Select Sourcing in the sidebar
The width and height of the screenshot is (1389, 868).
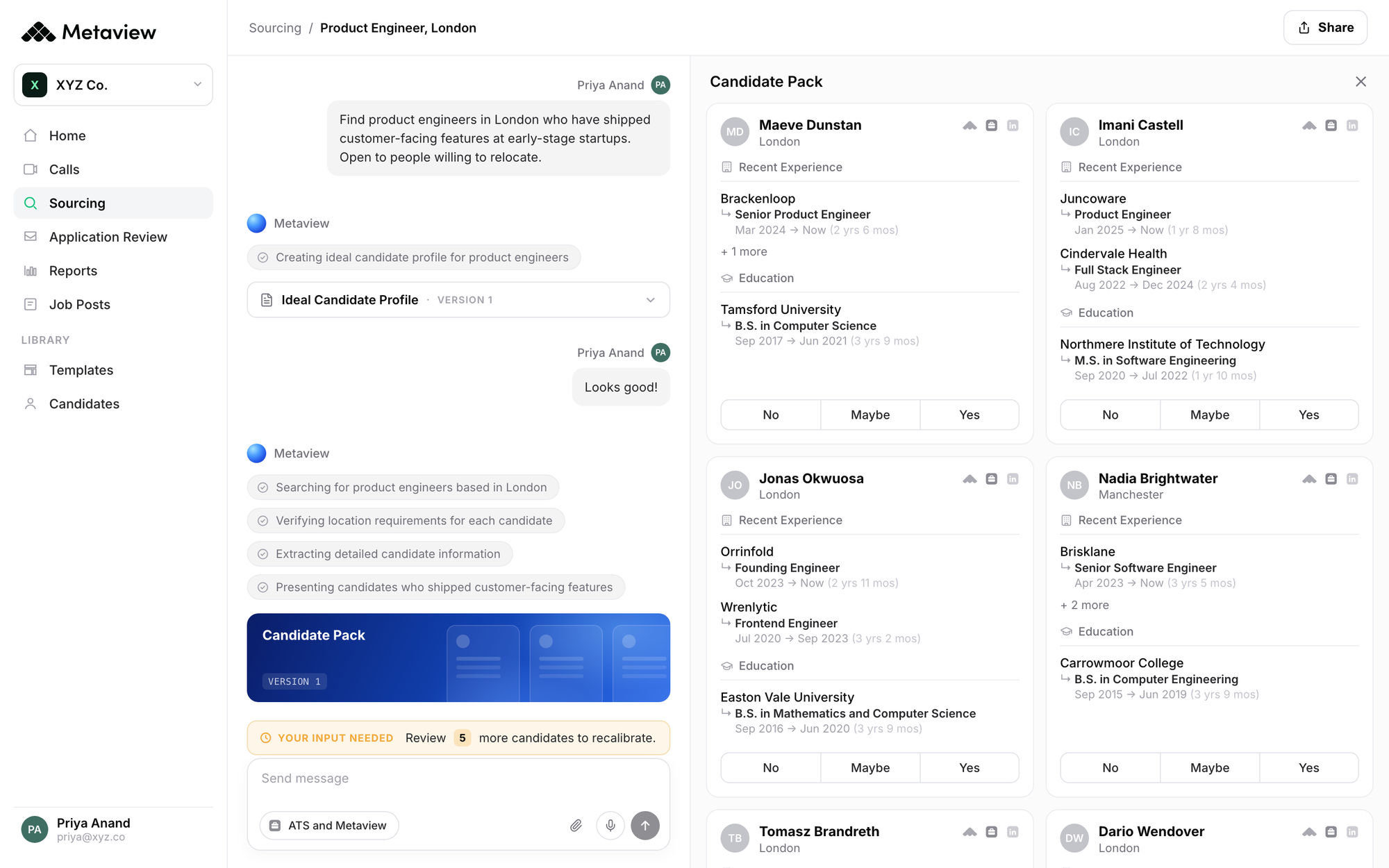point(113,203)
